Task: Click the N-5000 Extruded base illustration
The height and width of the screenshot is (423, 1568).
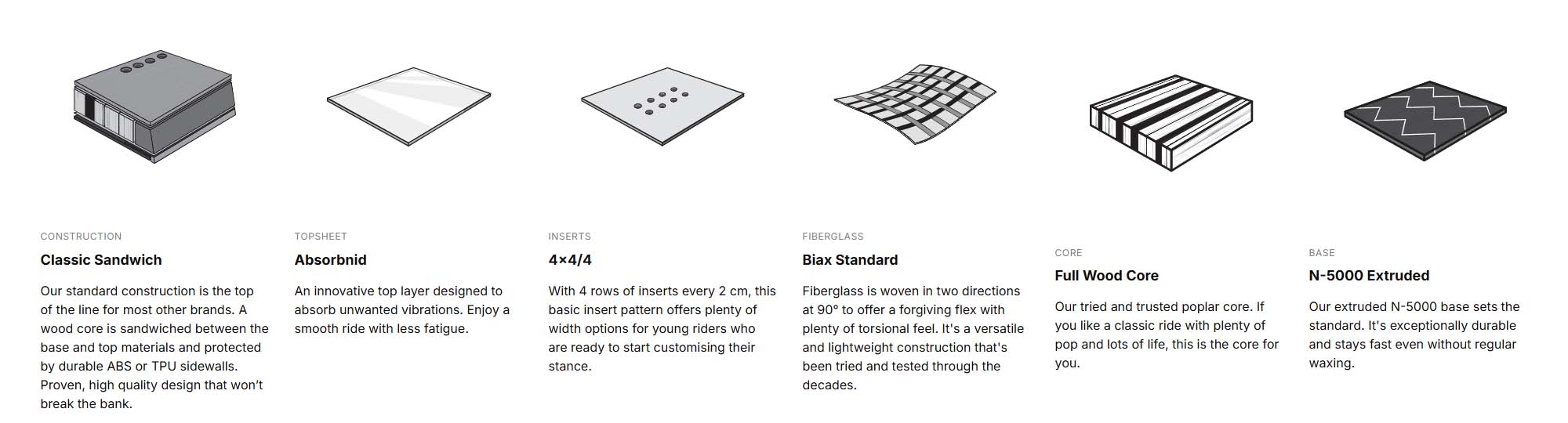Action: click(1425, 120)
